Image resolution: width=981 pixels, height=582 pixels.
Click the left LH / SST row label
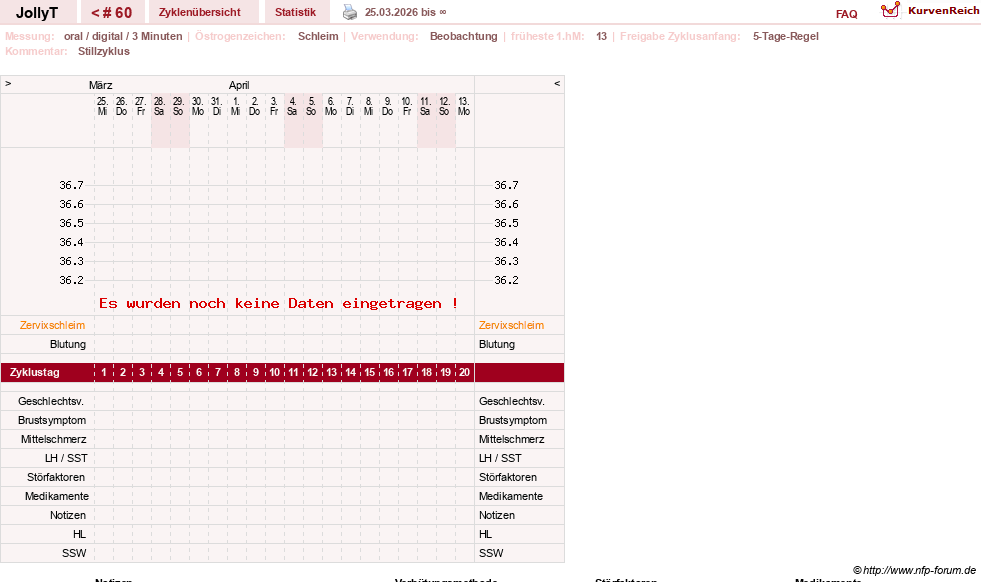[66, 458]
